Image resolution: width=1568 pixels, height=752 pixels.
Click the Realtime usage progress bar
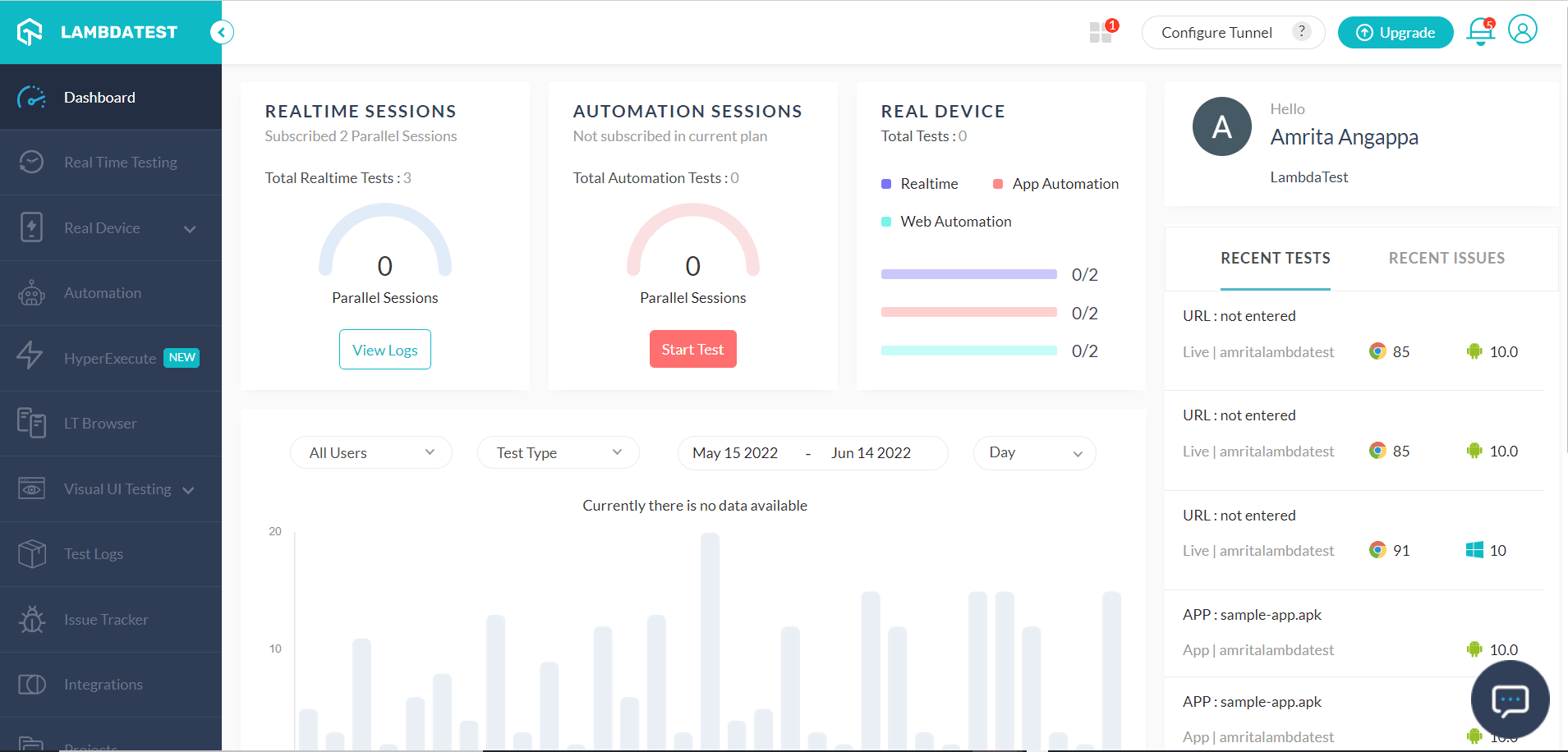click(x=968, y=274)
